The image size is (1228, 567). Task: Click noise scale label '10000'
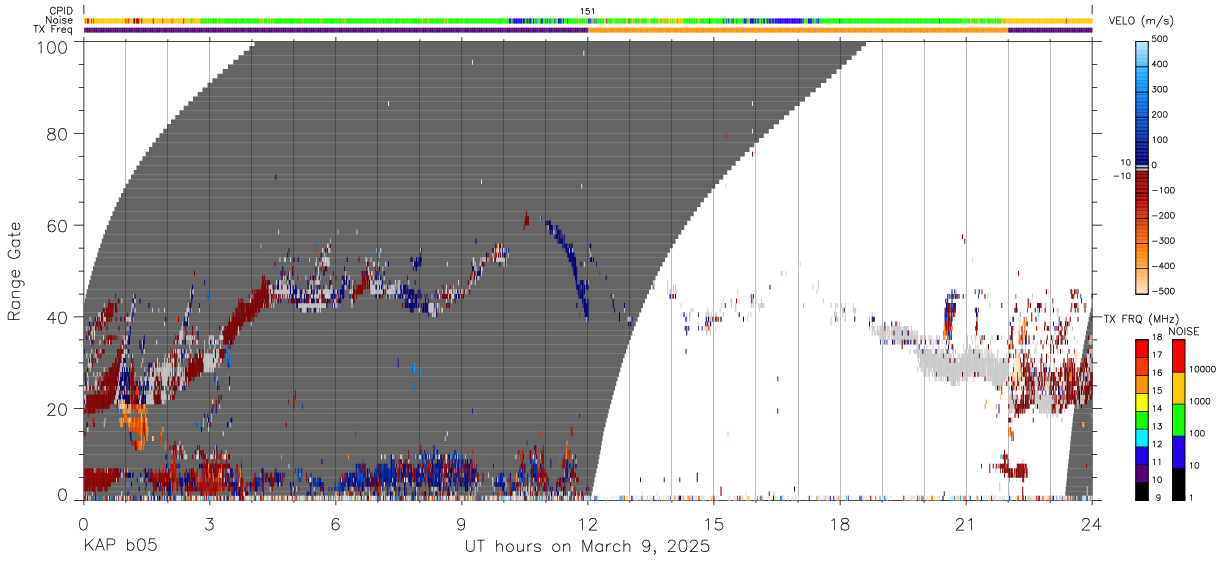point(1203,370)
